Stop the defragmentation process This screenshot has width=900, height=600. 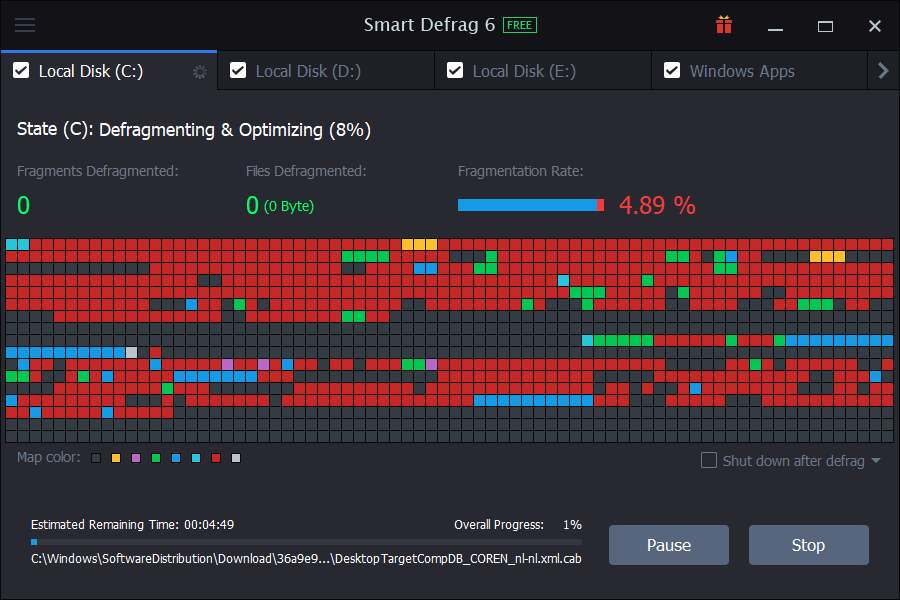(x=808, y=545)
